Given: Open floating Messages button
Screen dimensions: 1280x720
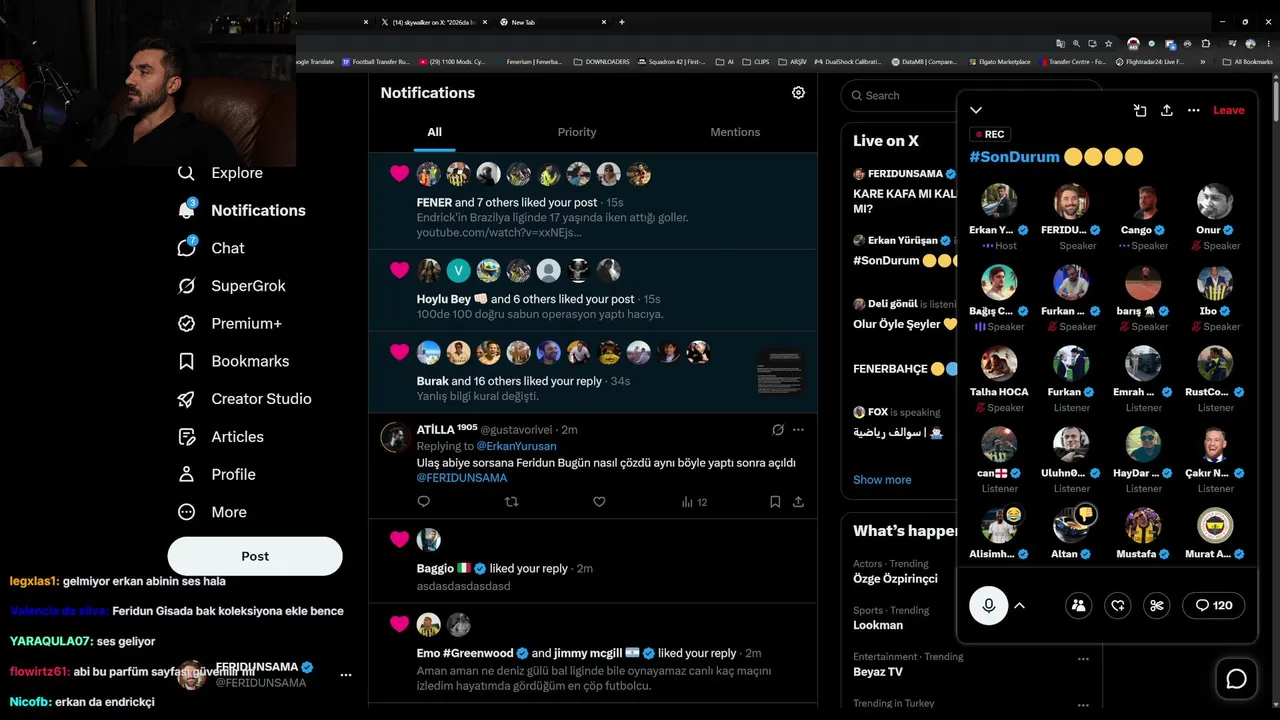Looking at the screenshot, I should point(1236,679).
